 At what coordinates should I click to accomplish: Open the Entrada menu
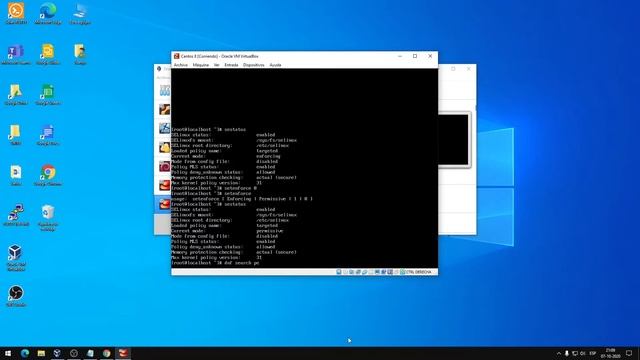tap(231, 65)
